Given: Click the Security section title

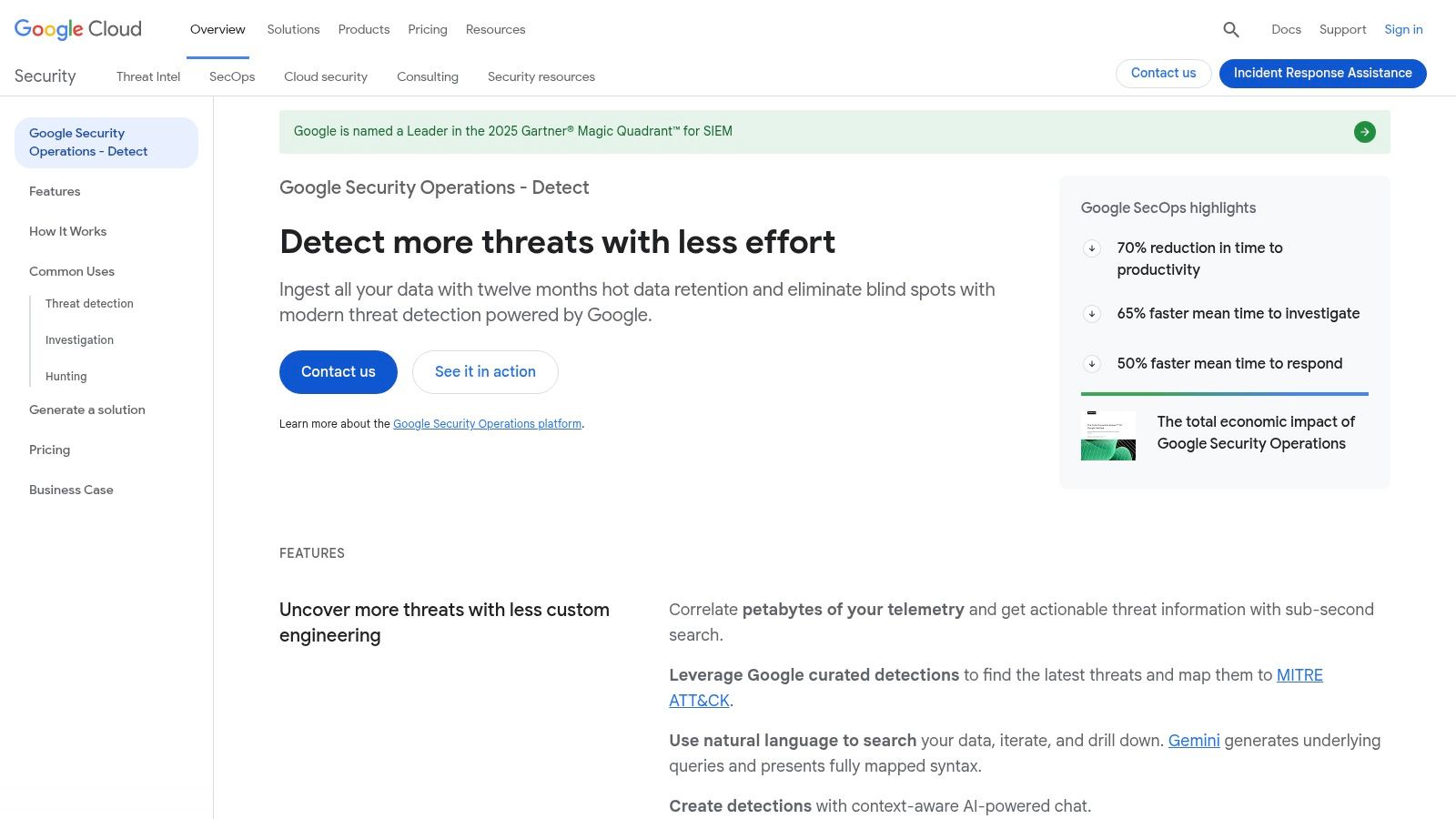Looking at the screenshot, I should pyautogui.click(x=45, y=76).
